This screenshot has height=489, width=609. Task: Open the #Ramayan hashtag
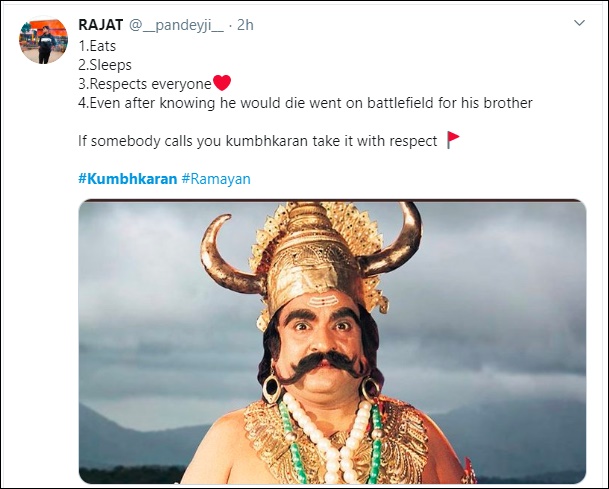(215, 178)
